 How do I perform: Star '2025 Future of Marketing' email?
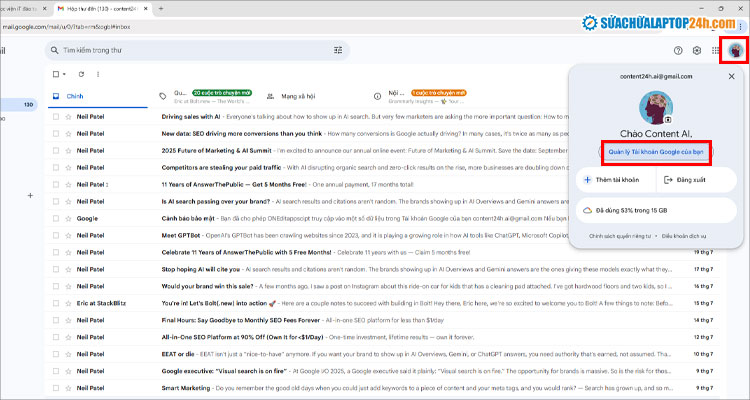coord(68,151)
